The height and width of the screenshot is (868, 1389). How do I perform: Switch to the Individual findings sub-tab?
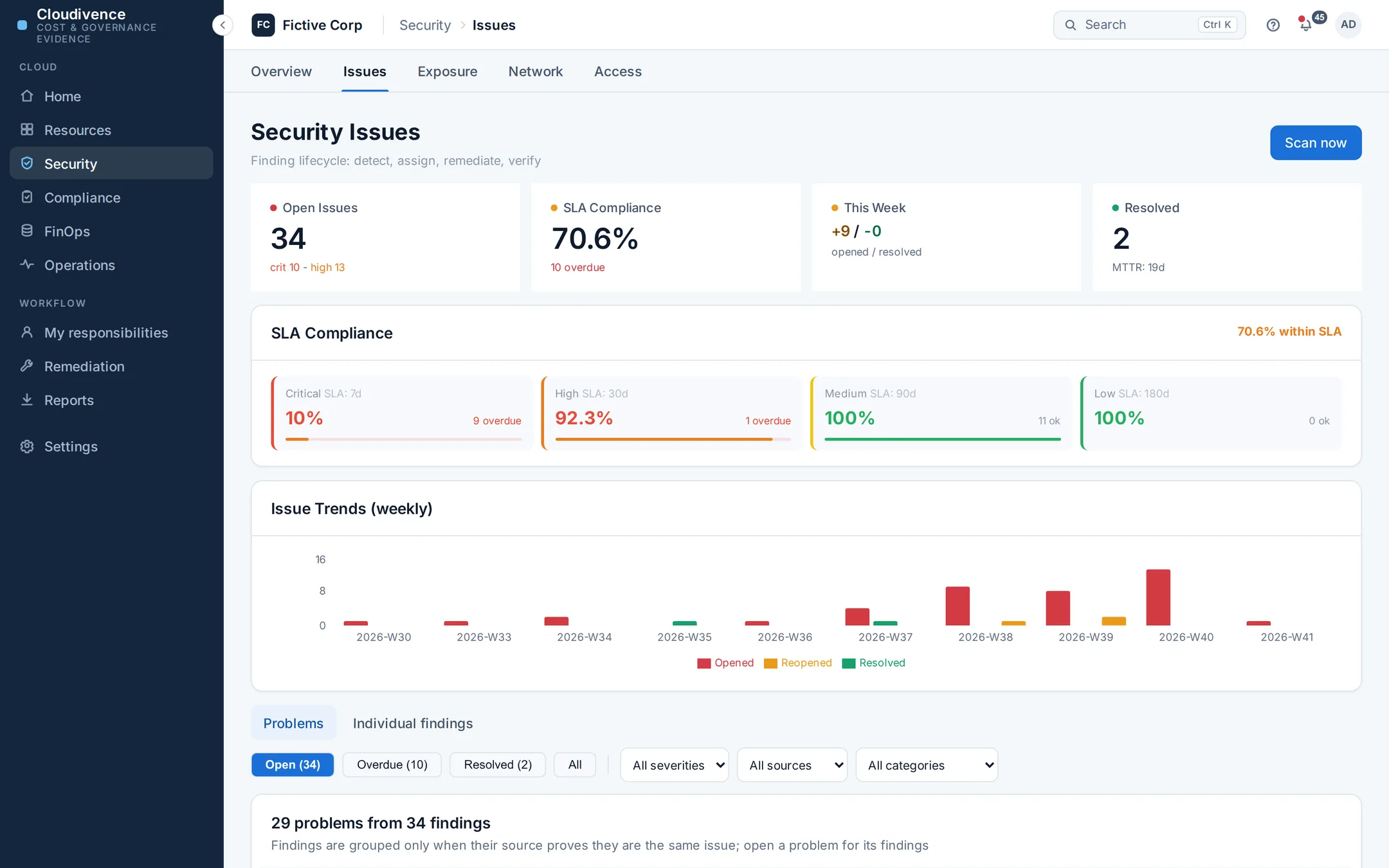click(413, 723)
